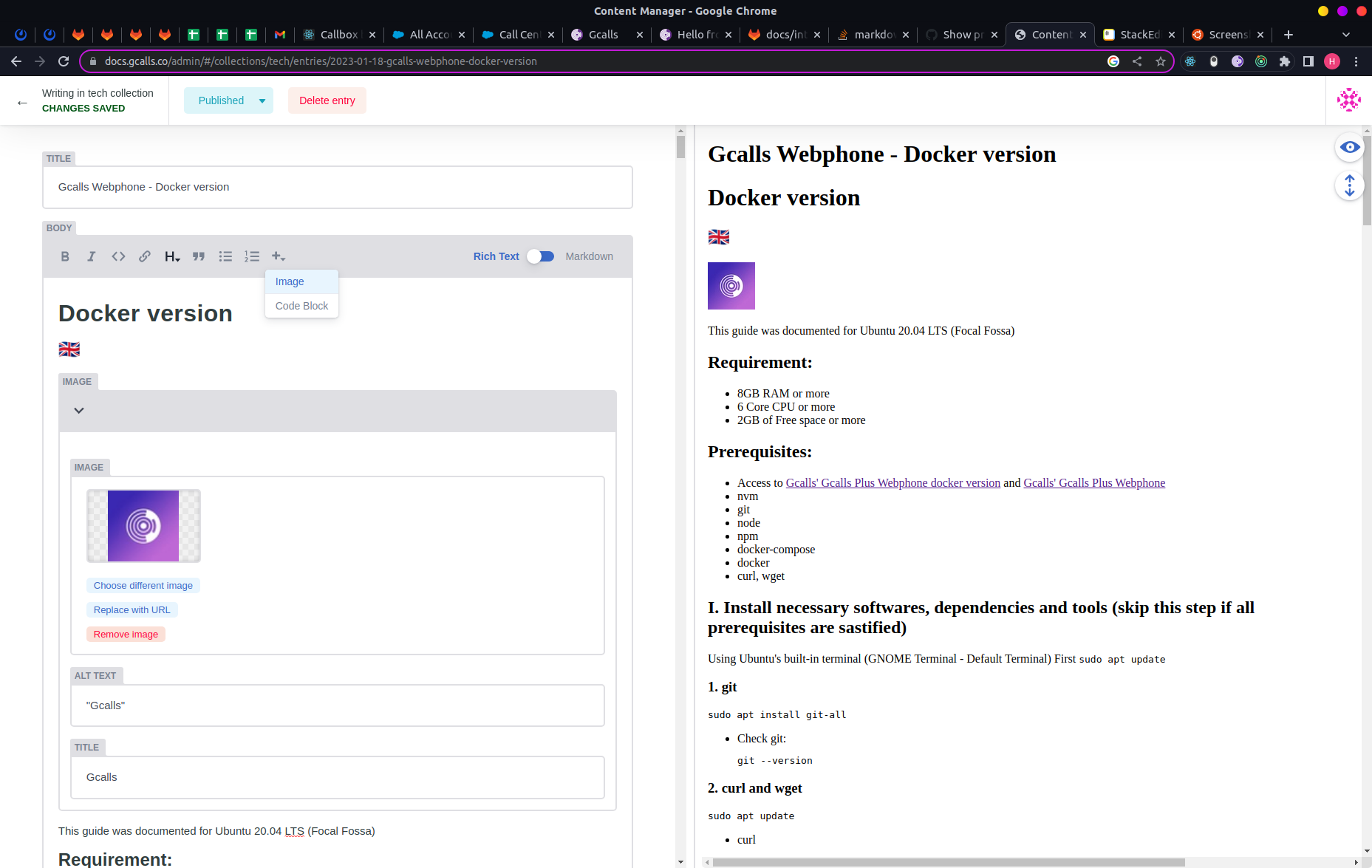Open the Headings dropdown in toolbar
The height and width of the screenshot is (868, 1372).
pos(171,256)
